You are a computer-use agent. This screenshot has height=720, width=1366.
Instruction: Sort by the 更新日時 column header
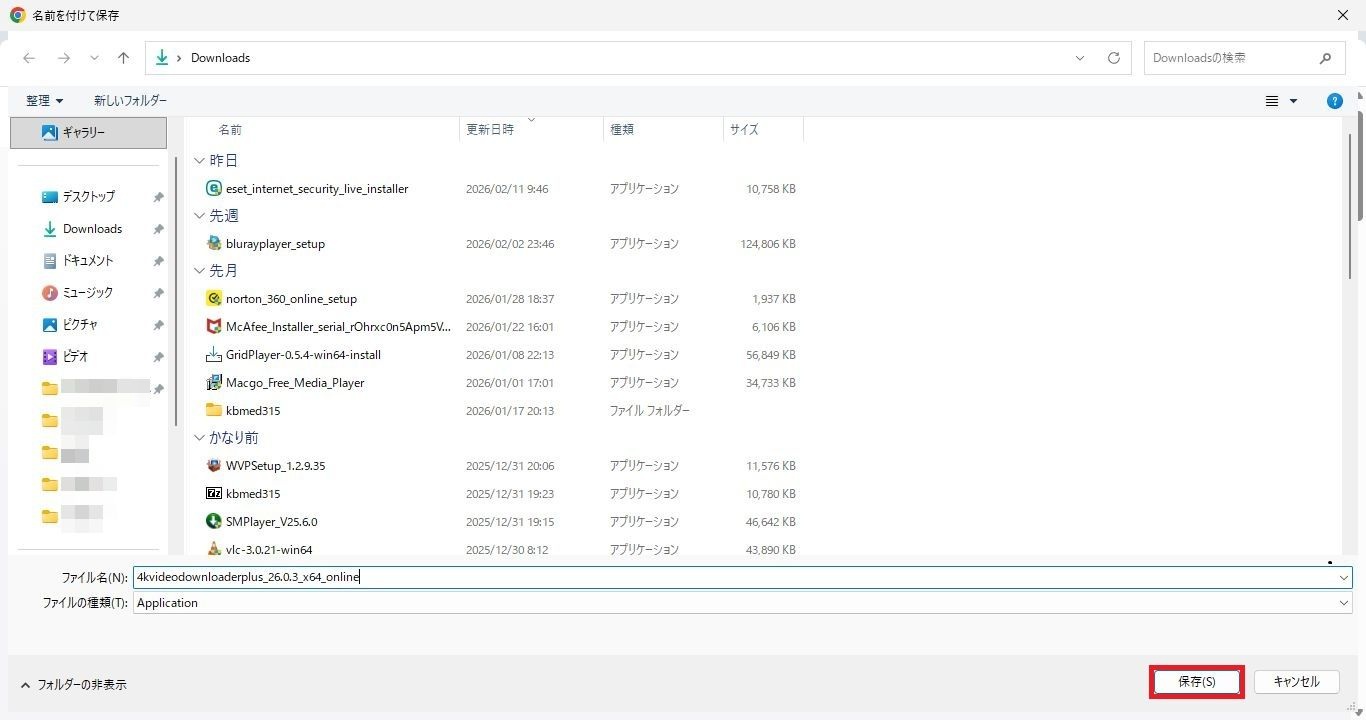point(490,129)
